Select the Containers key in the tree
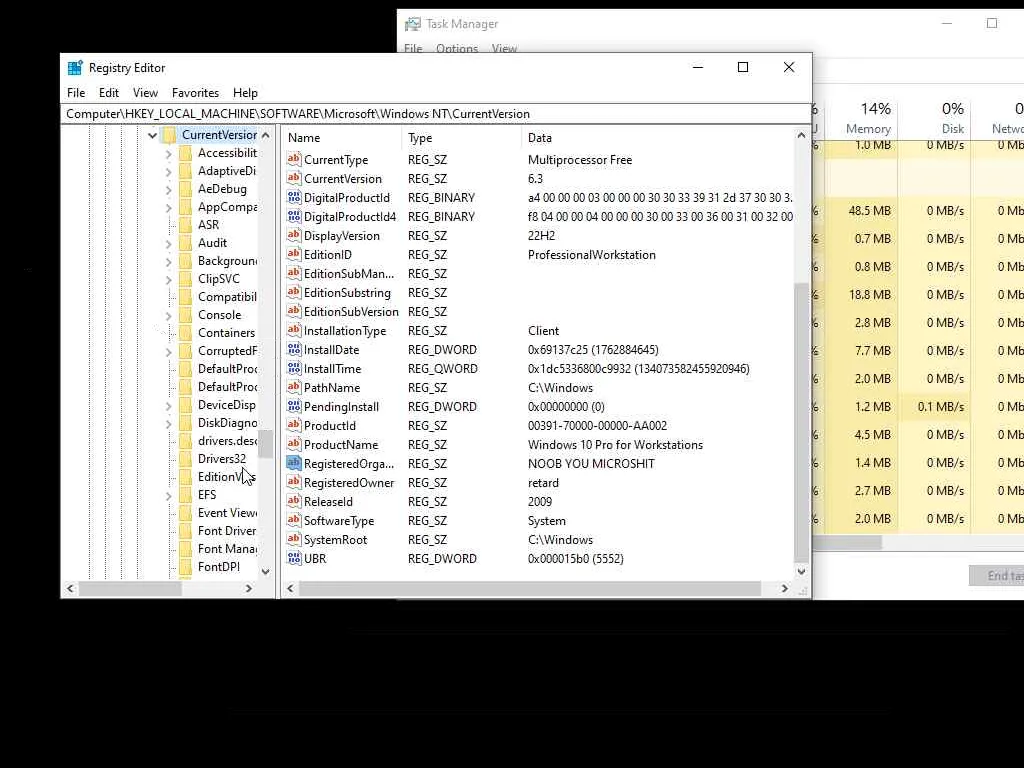This screenshot has width=1024, height=768. pyautogui.click(x=226, y=333)
